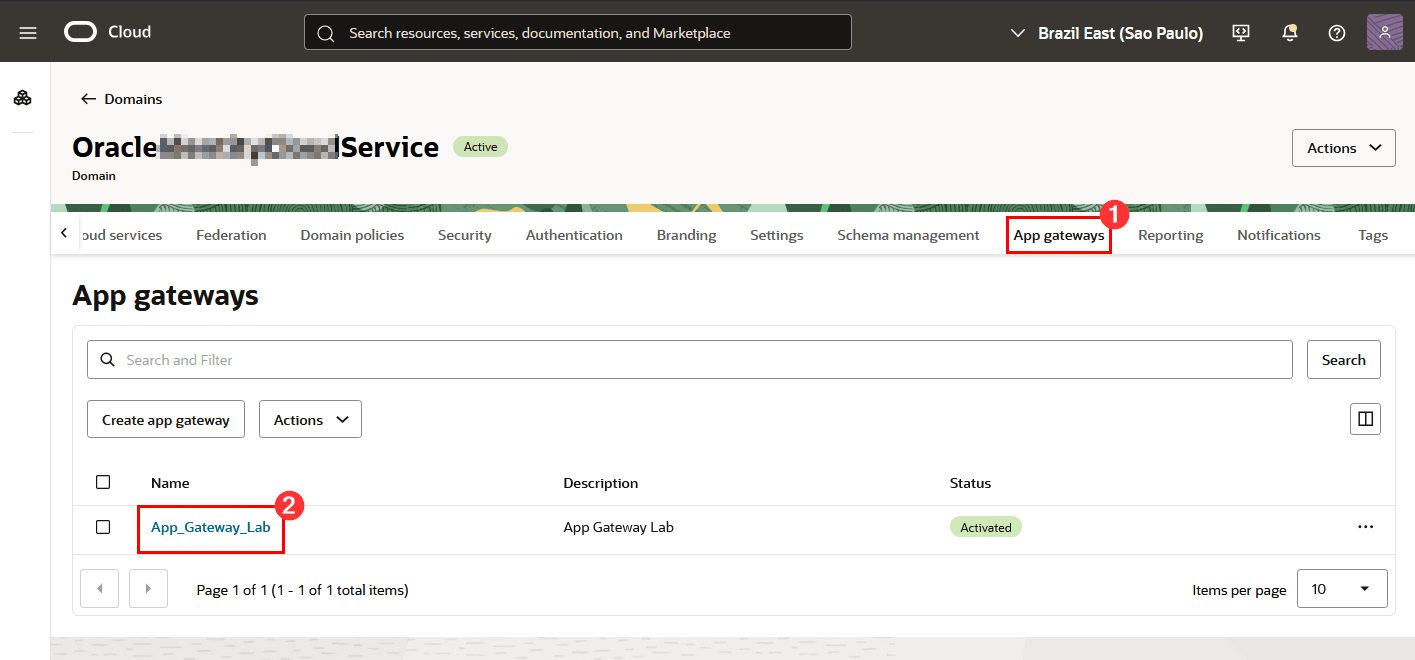
Task: Click the Description column header
Action: (600, 483)
